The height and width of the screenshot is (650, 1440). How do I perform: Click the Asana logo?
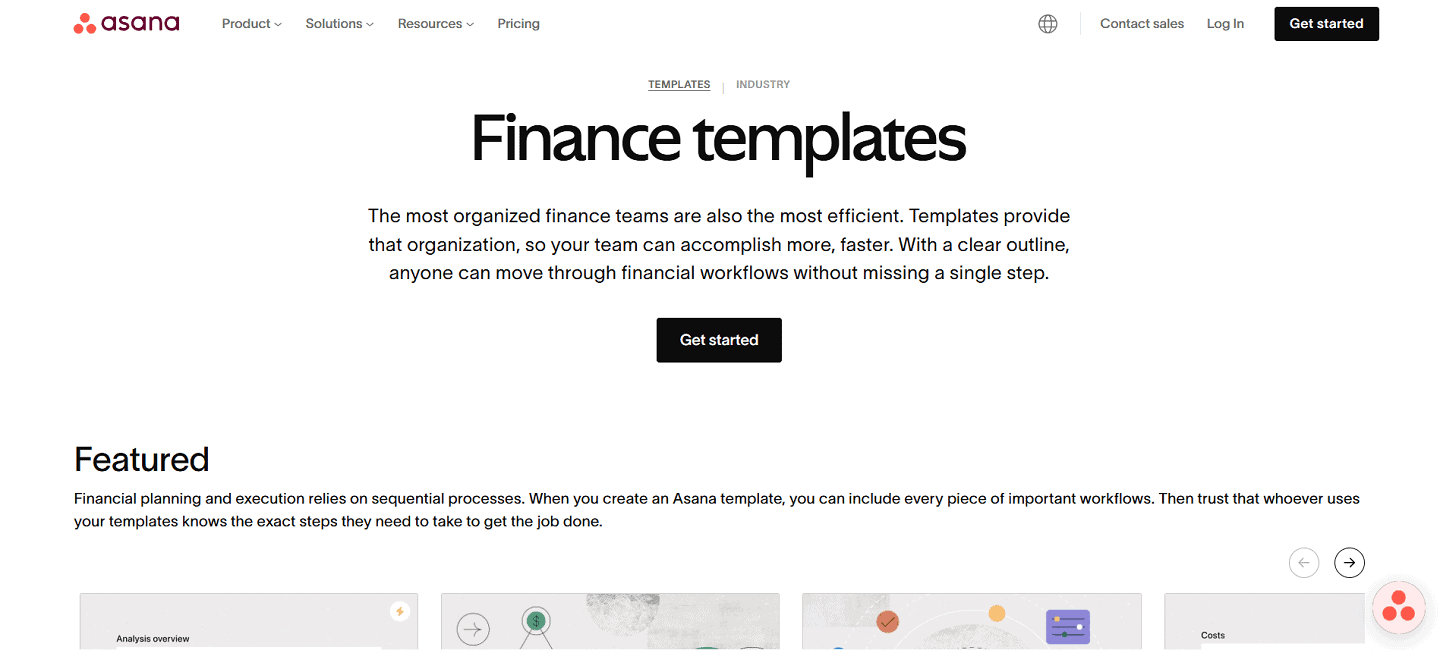point(125,23)
